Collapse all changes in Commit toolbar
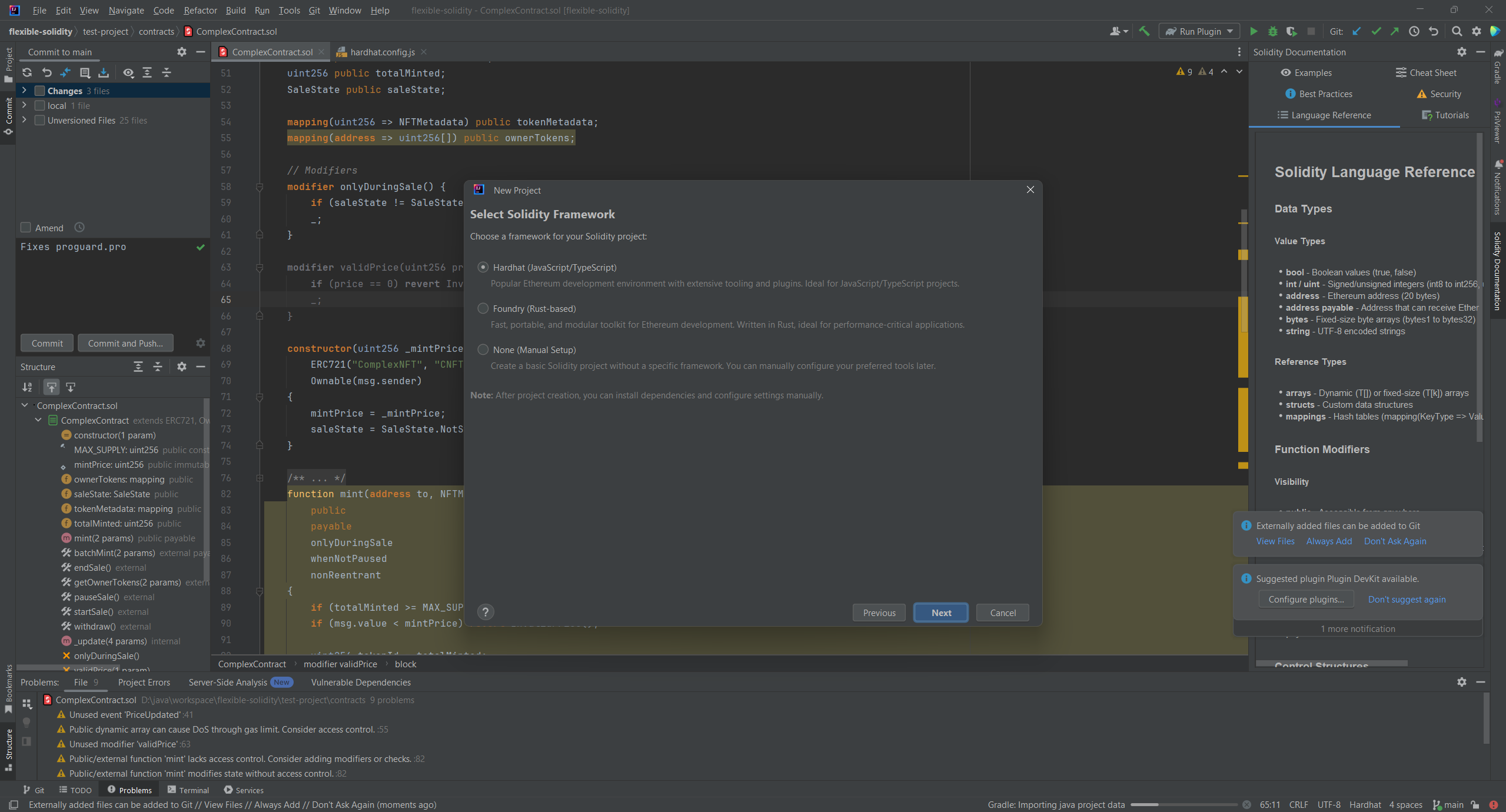The height and width of the screenshot is (812, 1506). [167, 72]
